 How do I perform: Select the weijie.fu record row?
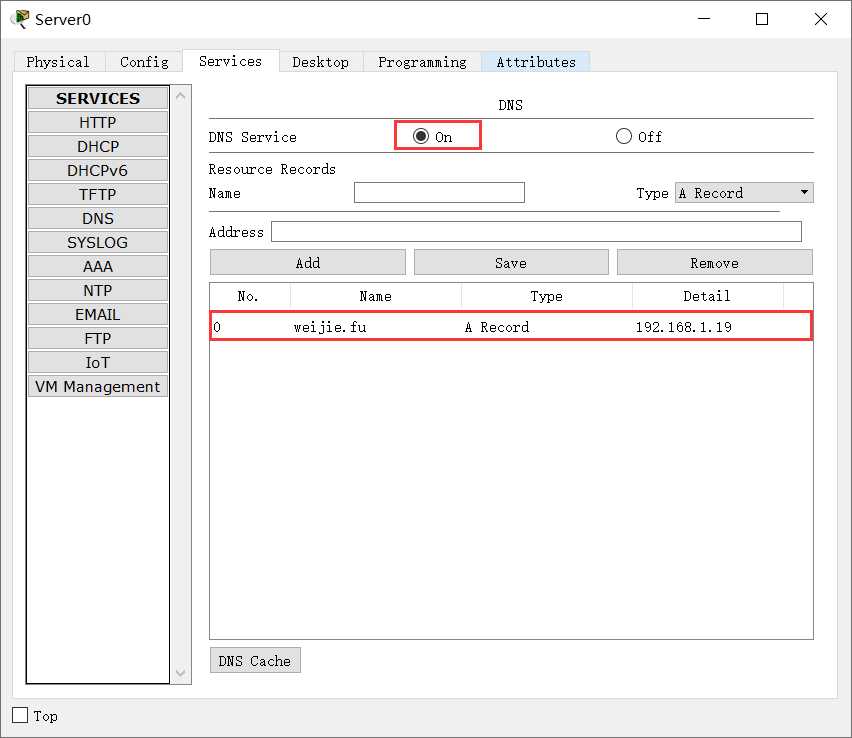coord(511,326)
